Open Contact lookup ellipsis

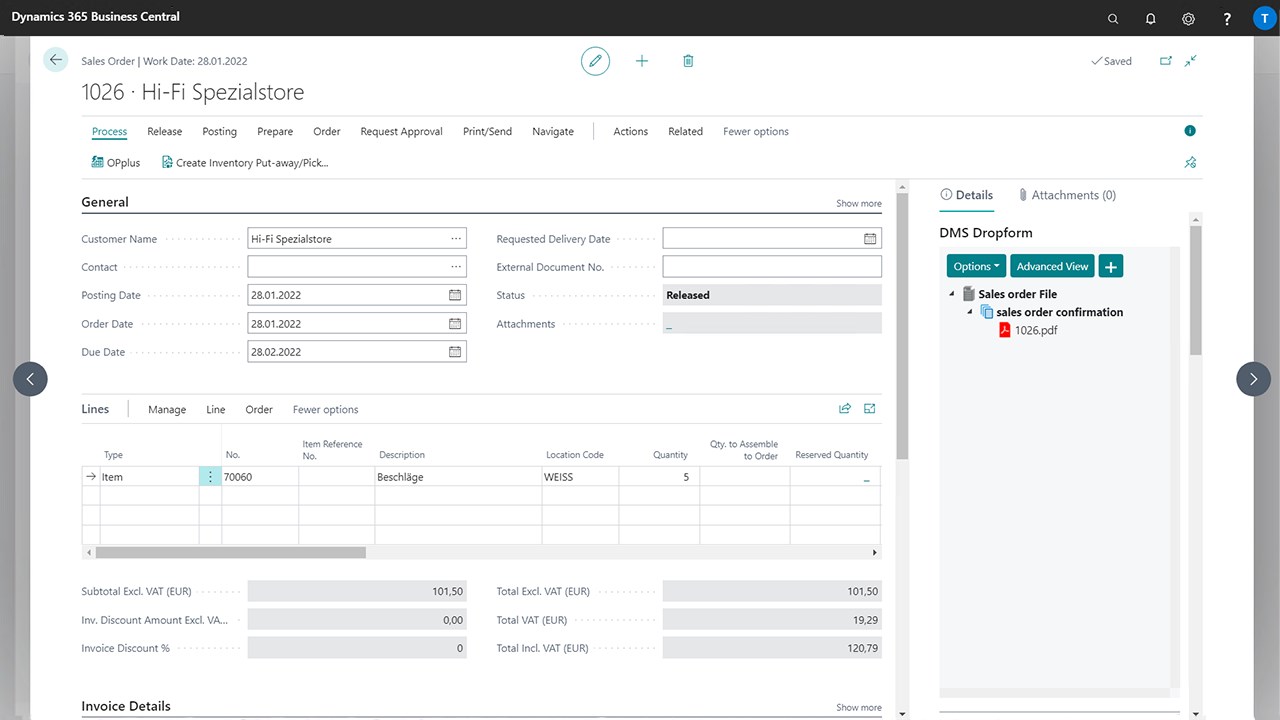456,267
